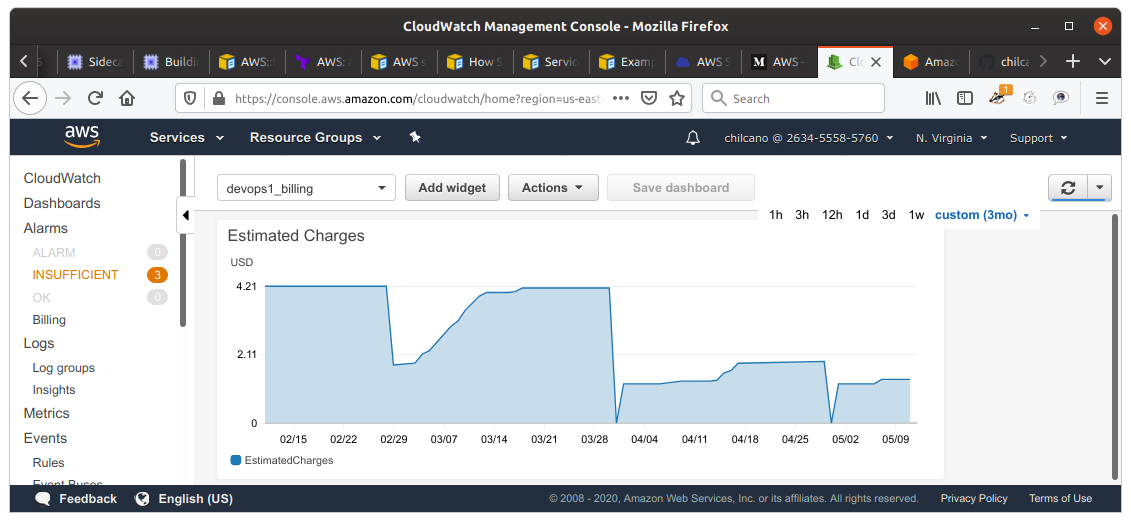Open the Actions dropdown

[553, 187]
